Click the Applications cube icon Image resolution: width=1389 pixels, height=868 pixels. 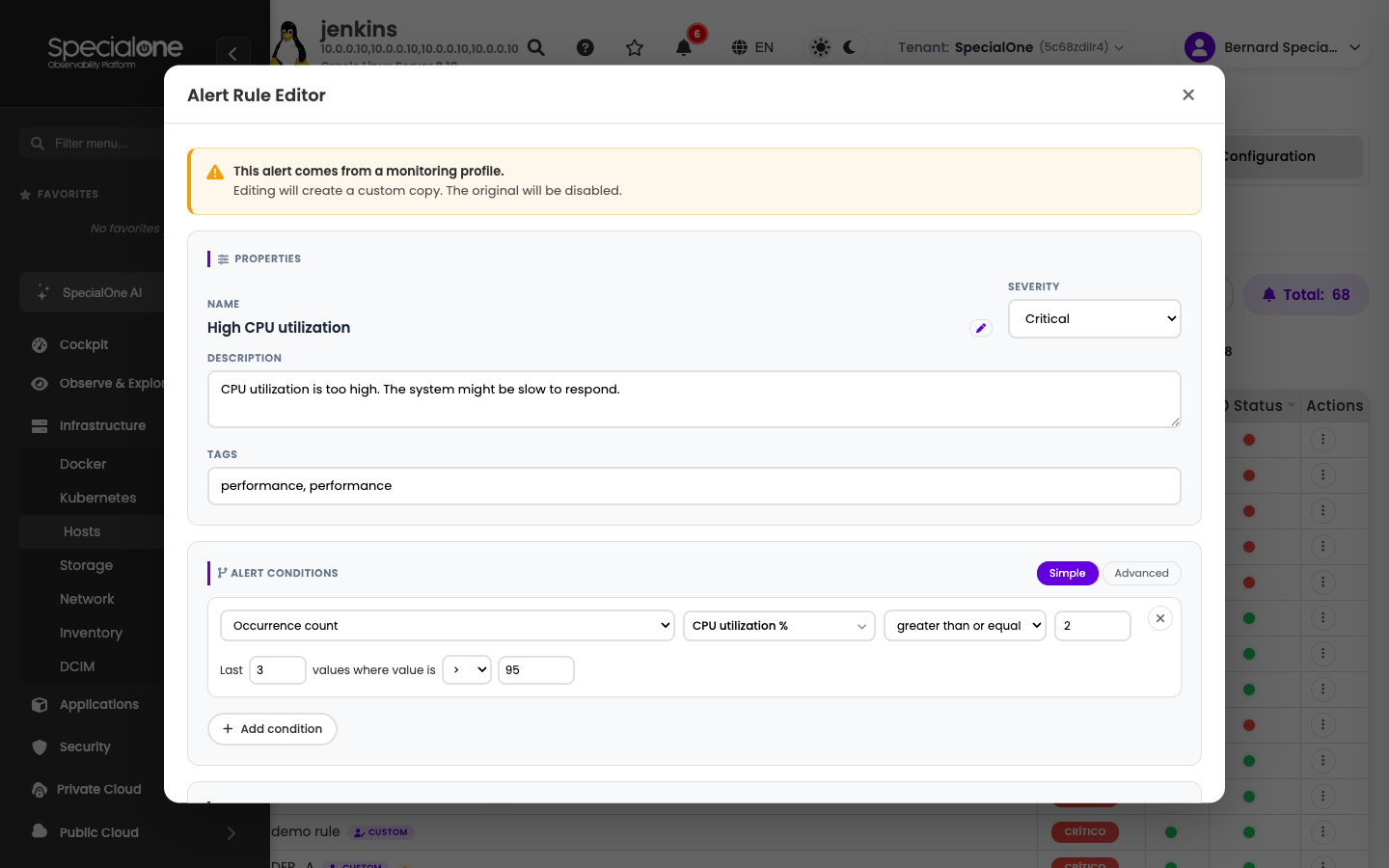click(40, 704)
